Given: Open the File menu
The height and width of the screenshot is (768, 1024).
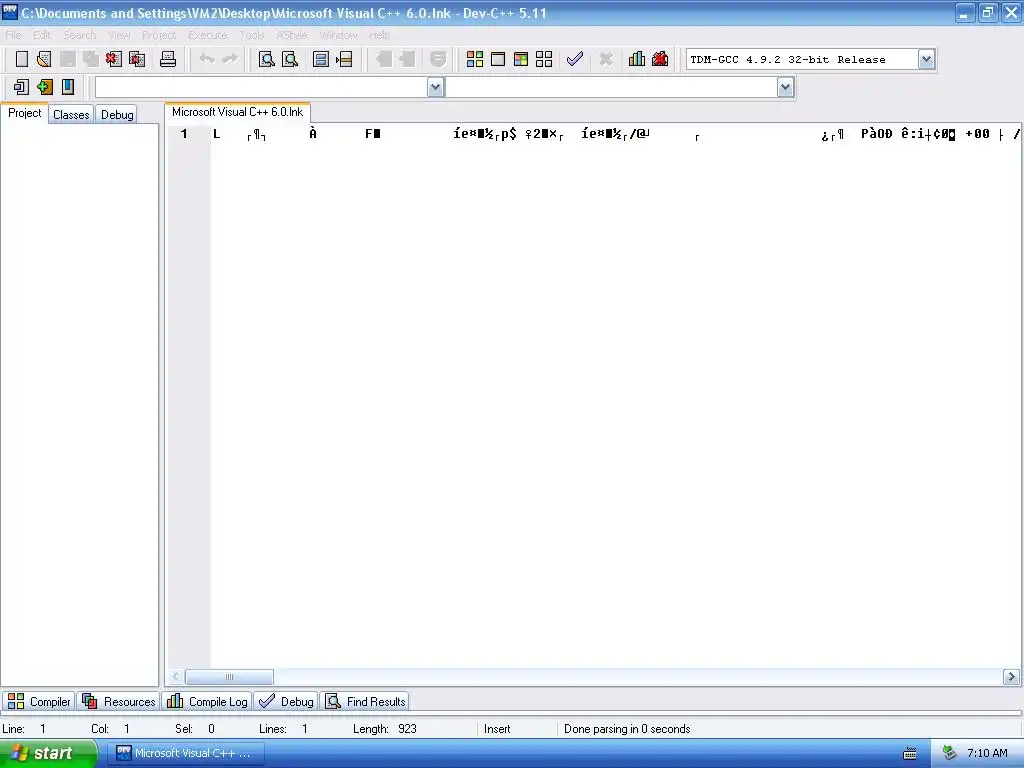Looking at the screenshot, I should (x=13, y=35).
